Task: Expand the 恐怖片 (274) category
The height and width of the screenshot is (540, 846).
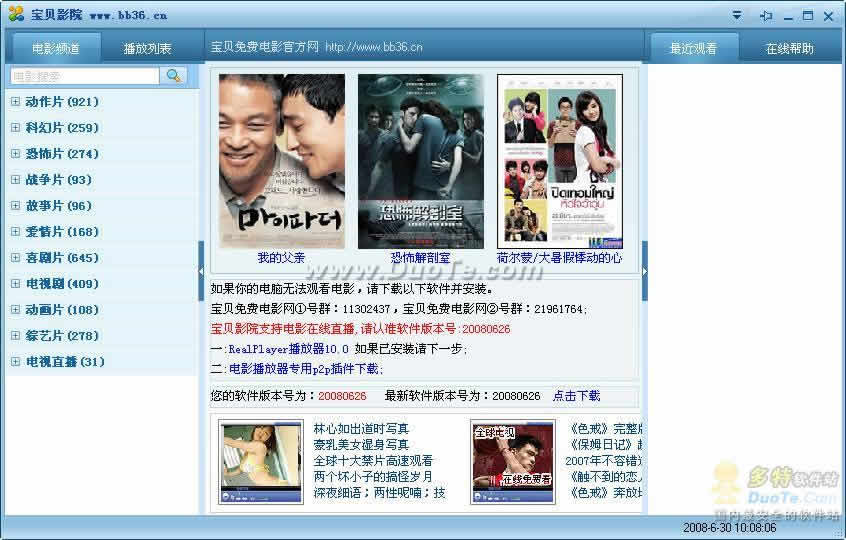Action: (15, 153)
